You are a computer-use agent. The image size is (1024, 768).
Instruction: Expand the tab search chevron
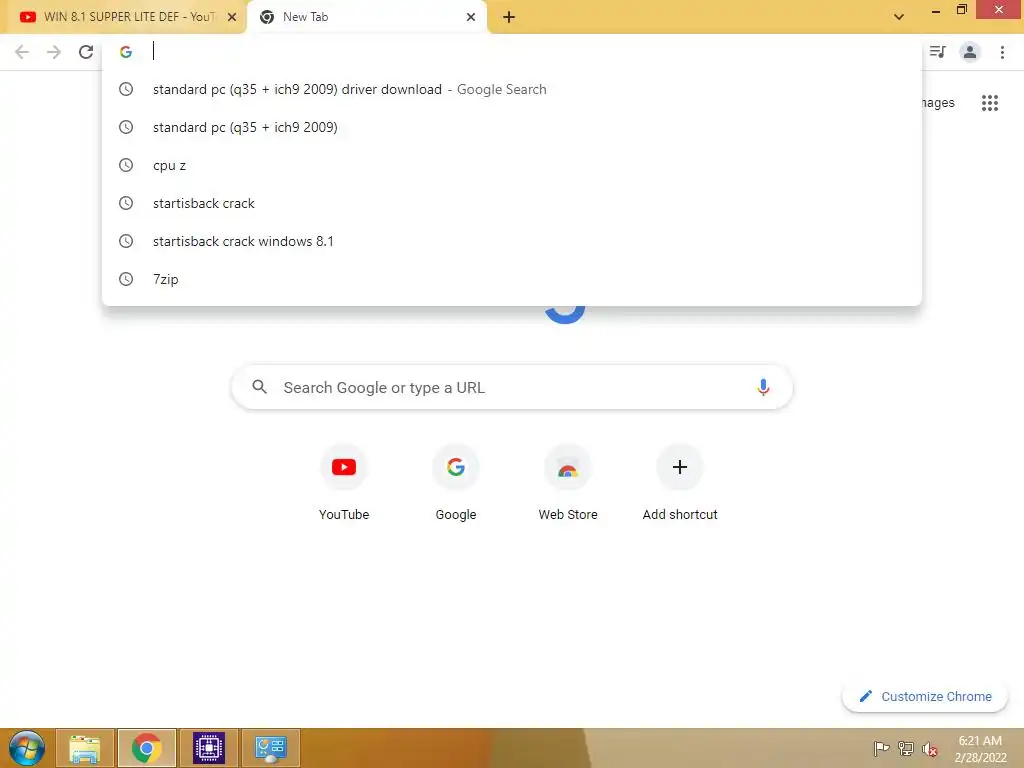899,17
